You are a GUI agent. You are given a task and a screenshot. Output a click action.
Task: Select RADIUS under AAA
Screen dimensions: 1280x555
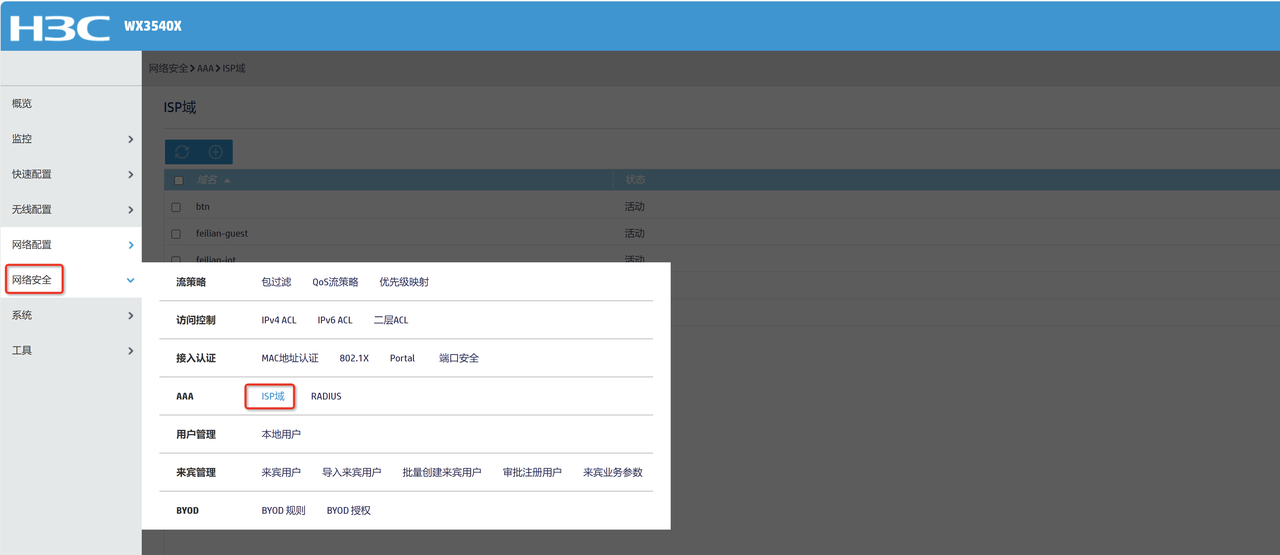[326, 396]
